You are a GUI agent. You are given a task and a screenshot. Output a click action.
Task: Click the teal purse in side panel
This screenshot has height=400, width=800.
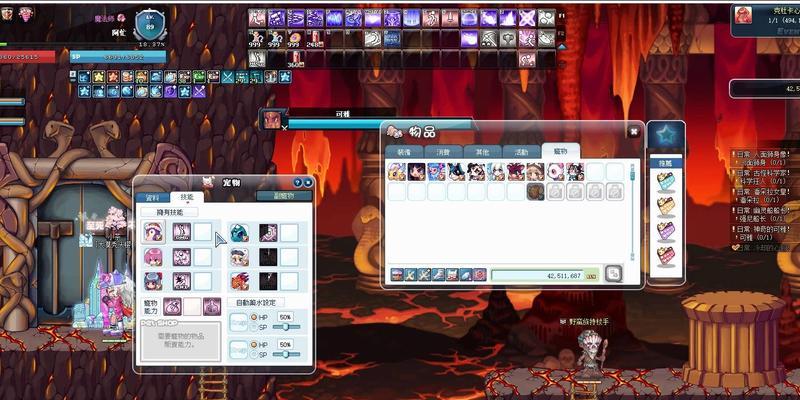click(666, 182)
